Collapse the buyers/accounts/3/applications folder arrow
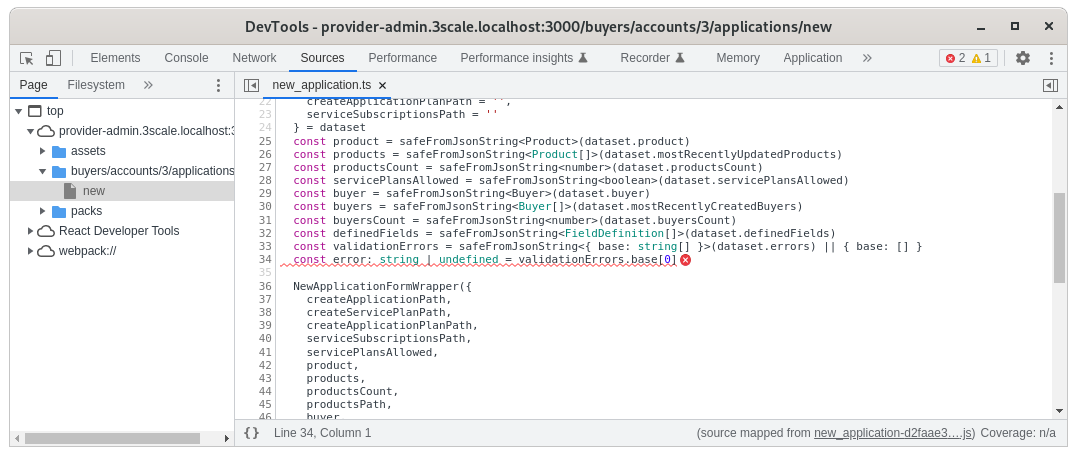1077x456 pixels. click(x=43, y=171)
